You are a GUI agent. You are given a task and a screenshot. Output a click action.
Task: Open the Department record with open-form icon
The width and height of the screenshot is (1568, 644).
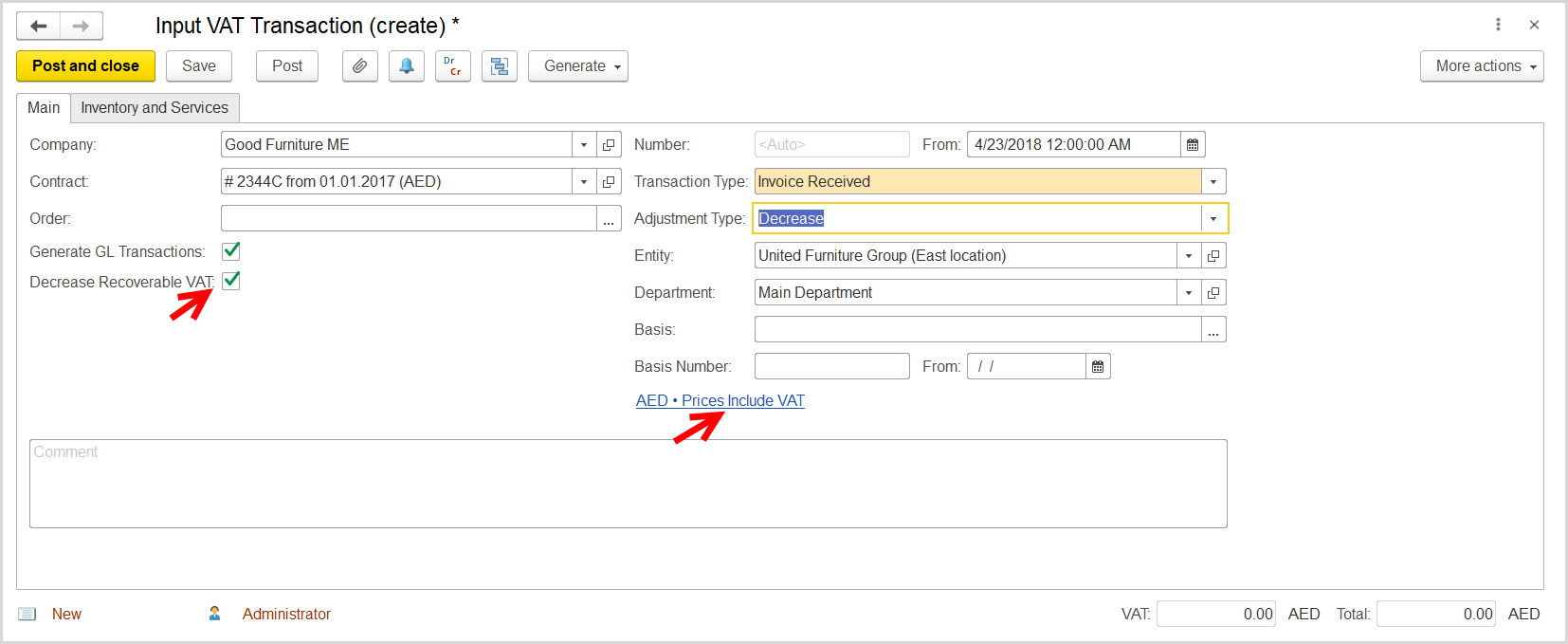pyautogui.click(x=1213, y=293)
